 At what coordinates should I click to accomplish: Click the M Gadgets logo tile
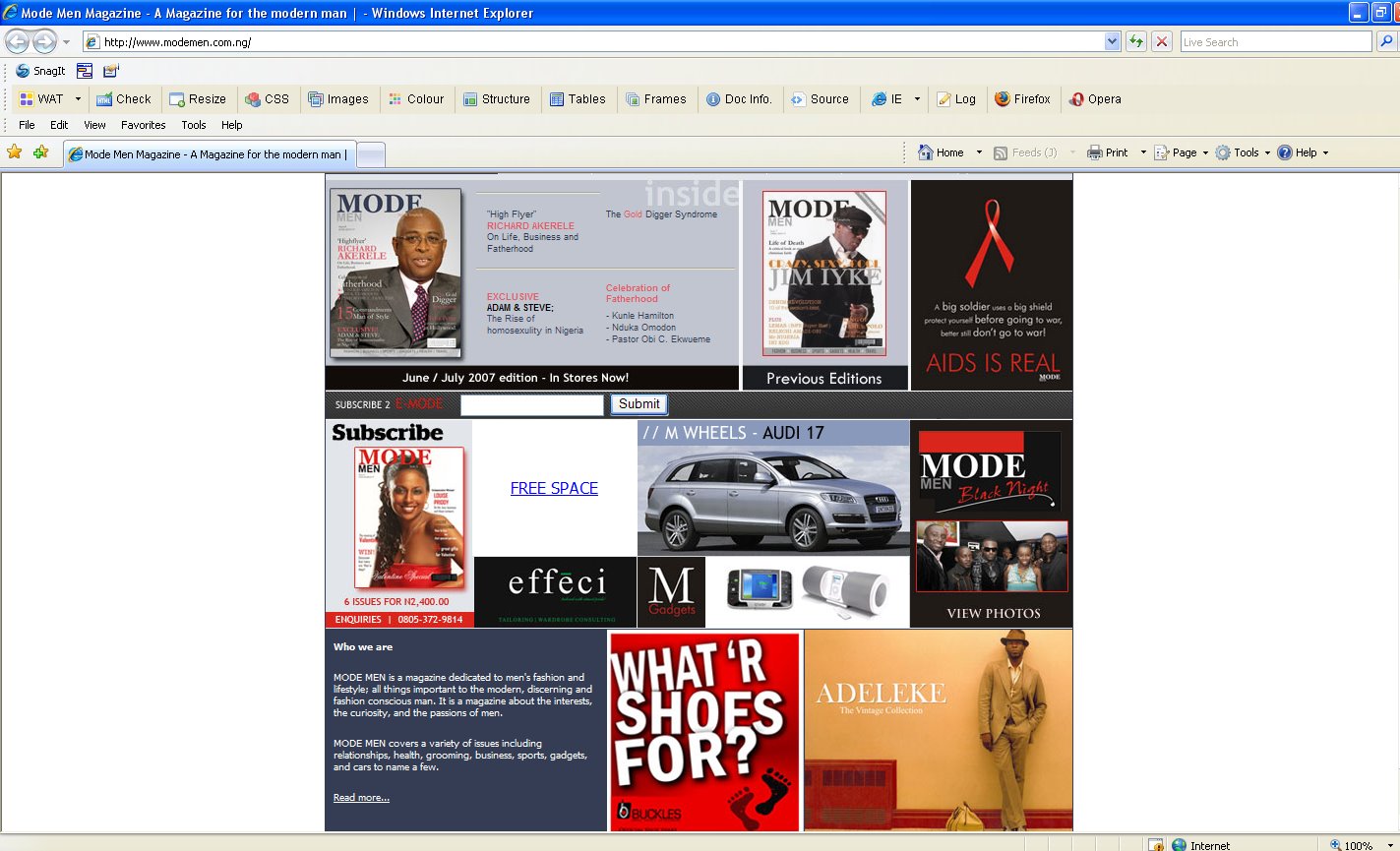point(672,592)
